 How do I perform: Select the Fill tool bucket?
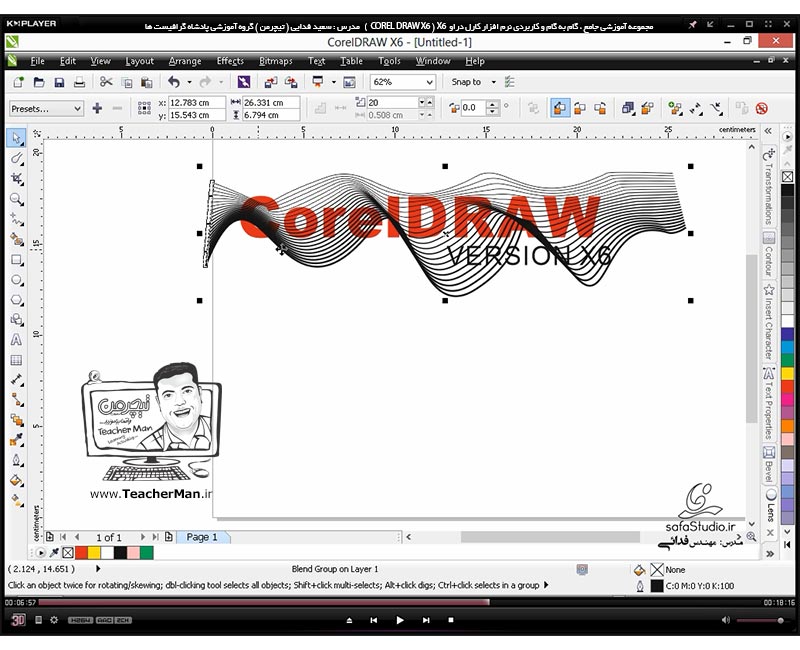16,481
